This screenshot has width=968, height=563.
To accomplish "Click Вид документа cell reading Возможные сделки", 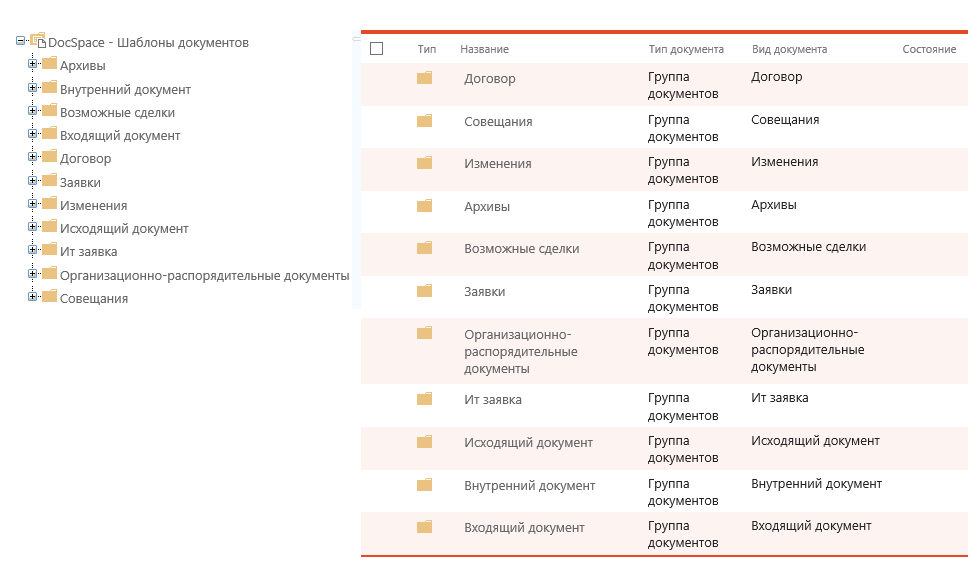I will 808,247.
